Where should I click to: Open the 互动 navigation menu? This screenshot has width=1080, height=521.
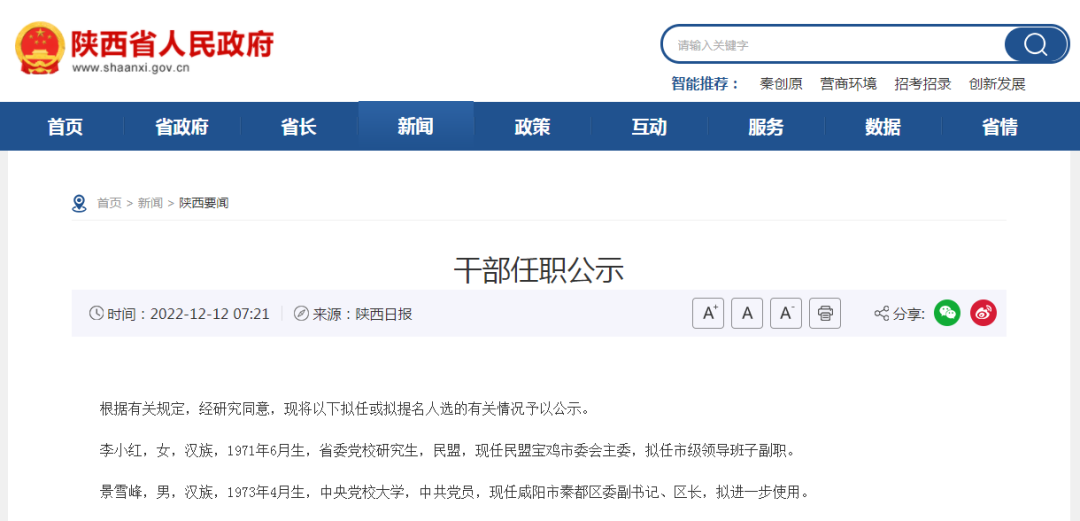(649, 127)
